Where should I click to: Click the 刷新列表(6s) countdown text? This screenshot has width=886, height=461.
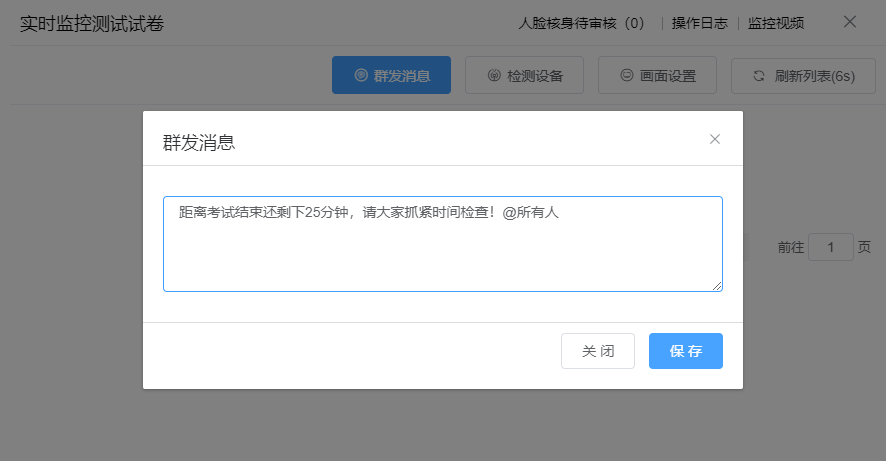815,76
